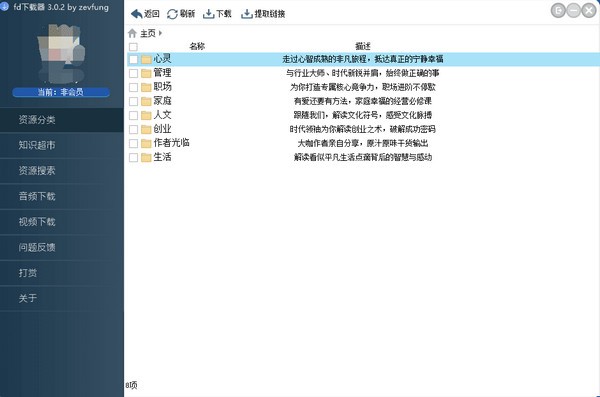This screenshot has width=600, height=397.
Task: Open the 职场 folder icon
Action: (146, 87)
